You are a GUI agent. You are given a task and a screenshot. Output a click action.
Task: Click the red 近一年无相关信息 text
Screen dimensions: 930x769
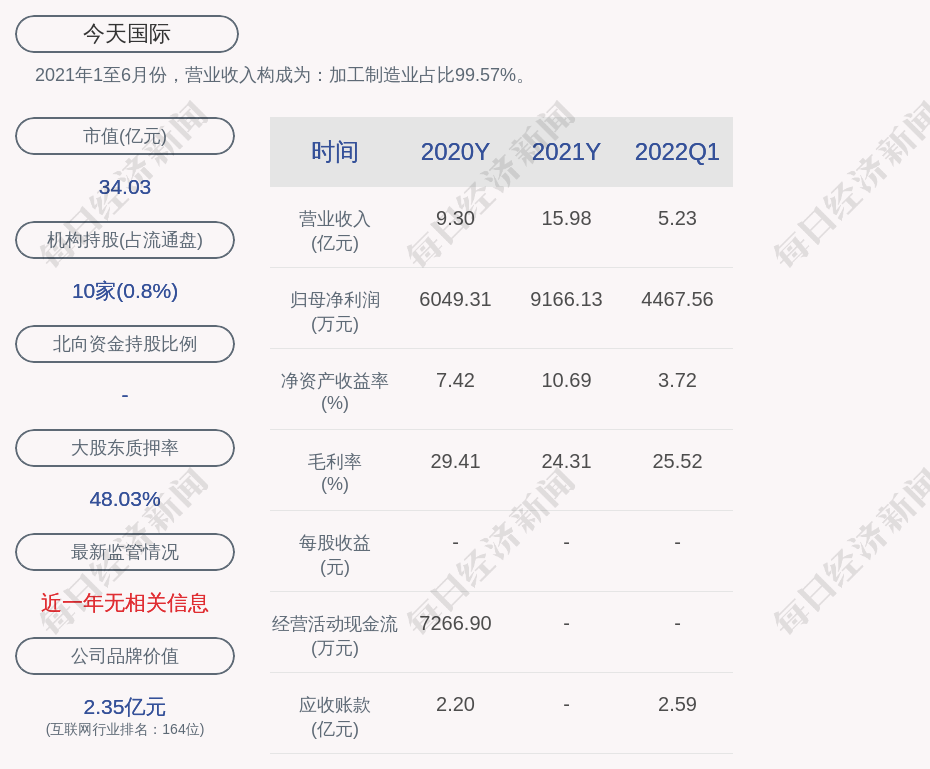pos(125,603)
